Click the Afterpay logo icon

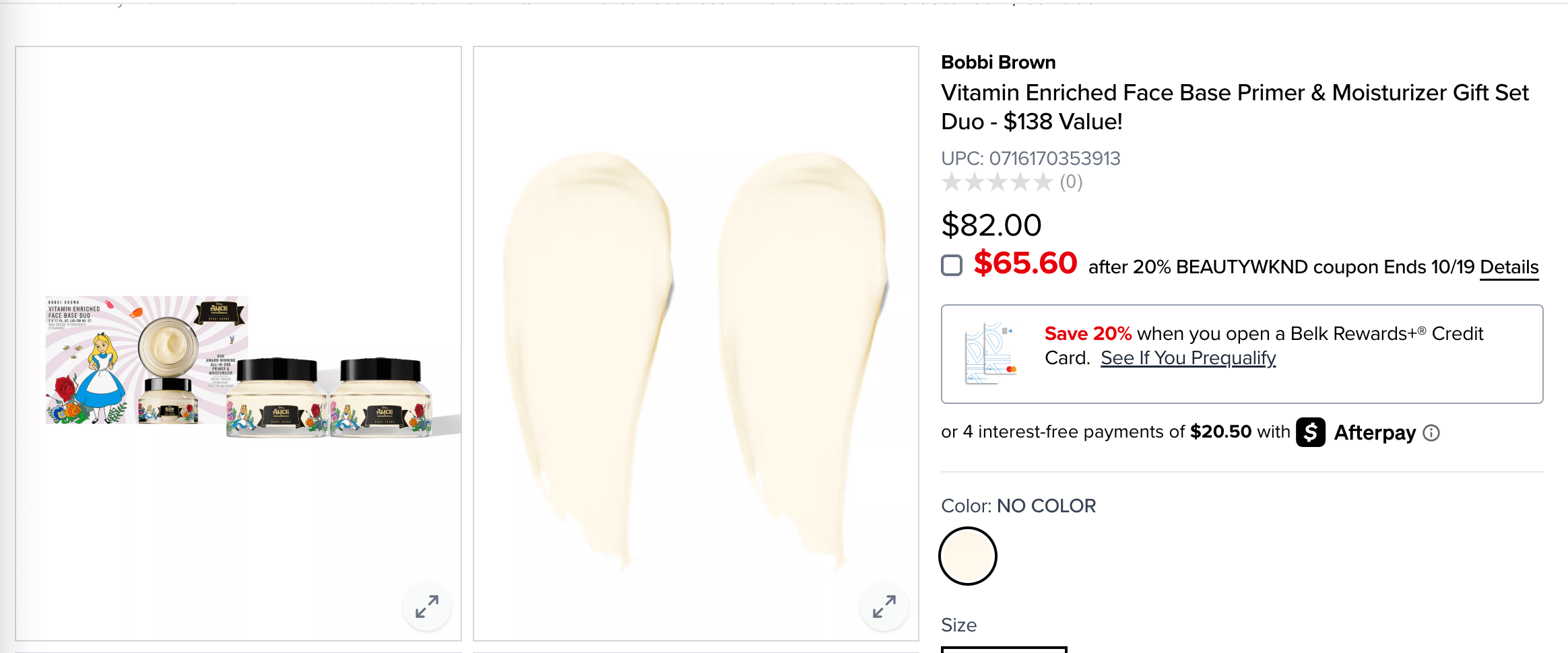[x=1311, y=432]
